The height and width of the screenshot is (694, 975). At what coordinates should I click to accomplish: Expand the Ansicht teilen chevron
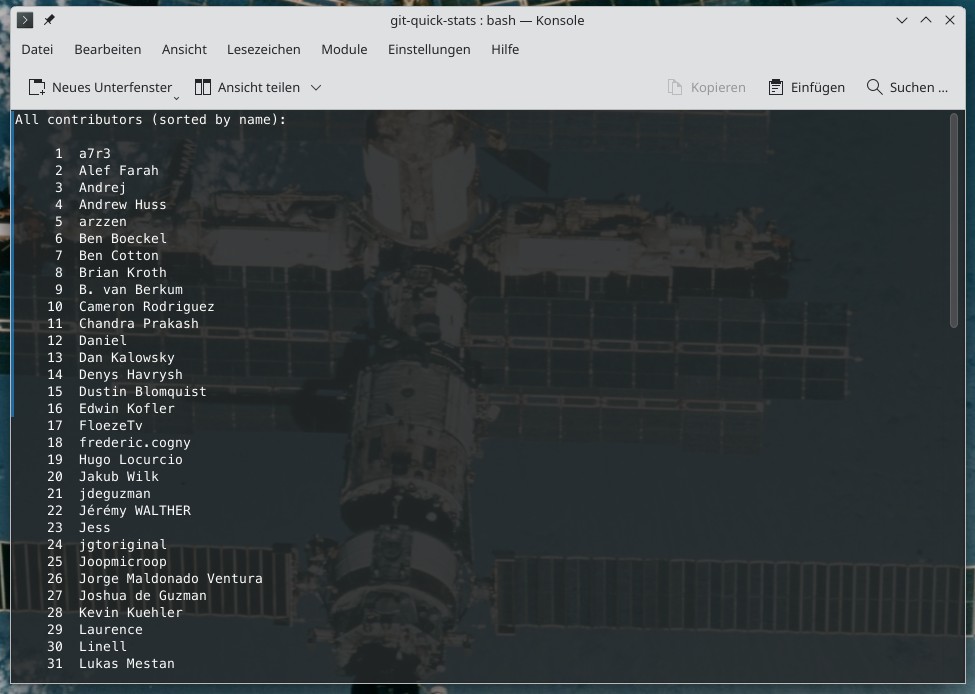tap(316, 87)
